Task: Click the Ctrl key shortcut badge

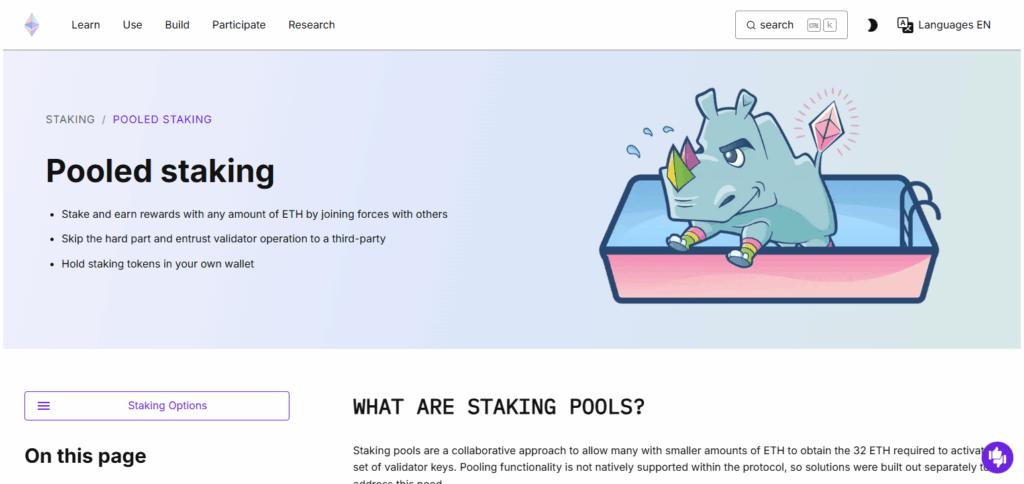Action: (x=814, y=25)
